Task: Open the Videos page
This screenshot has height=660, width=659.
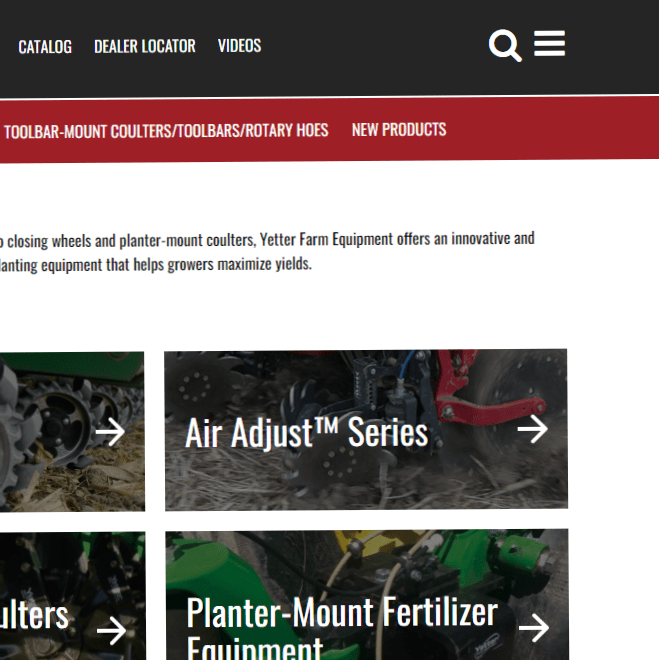Action: tap(239, 45)
